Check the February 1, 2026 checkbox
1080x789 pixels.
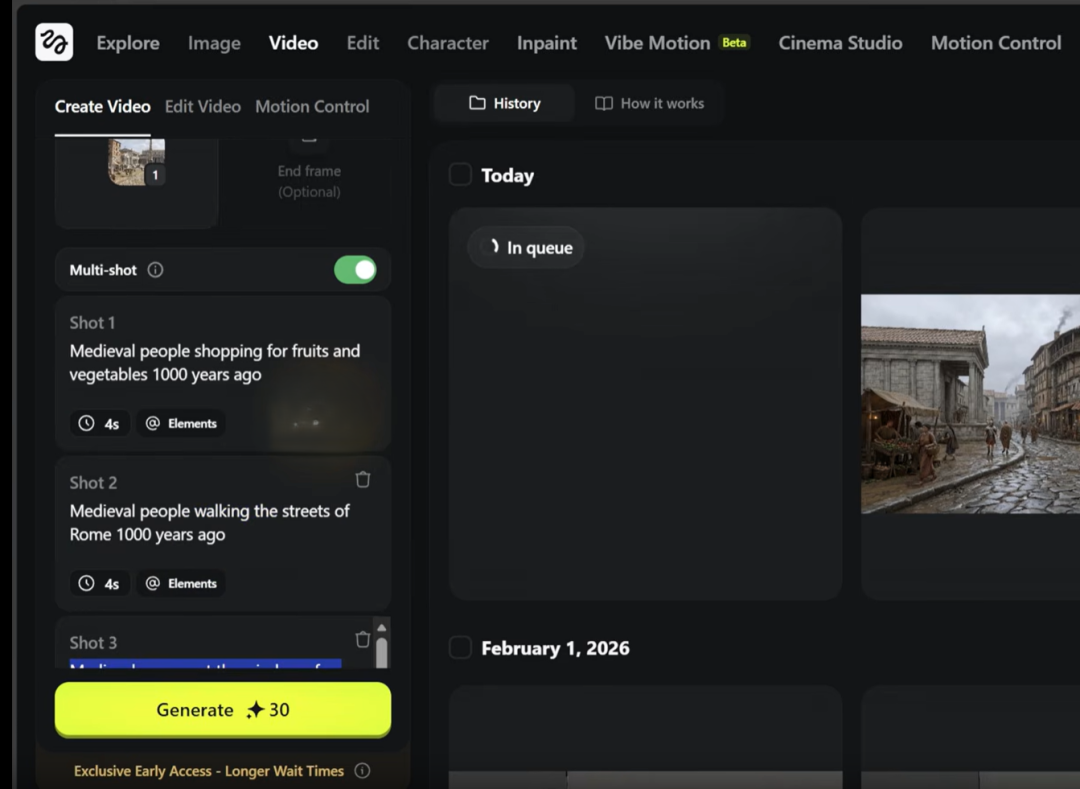pos(460,648)
